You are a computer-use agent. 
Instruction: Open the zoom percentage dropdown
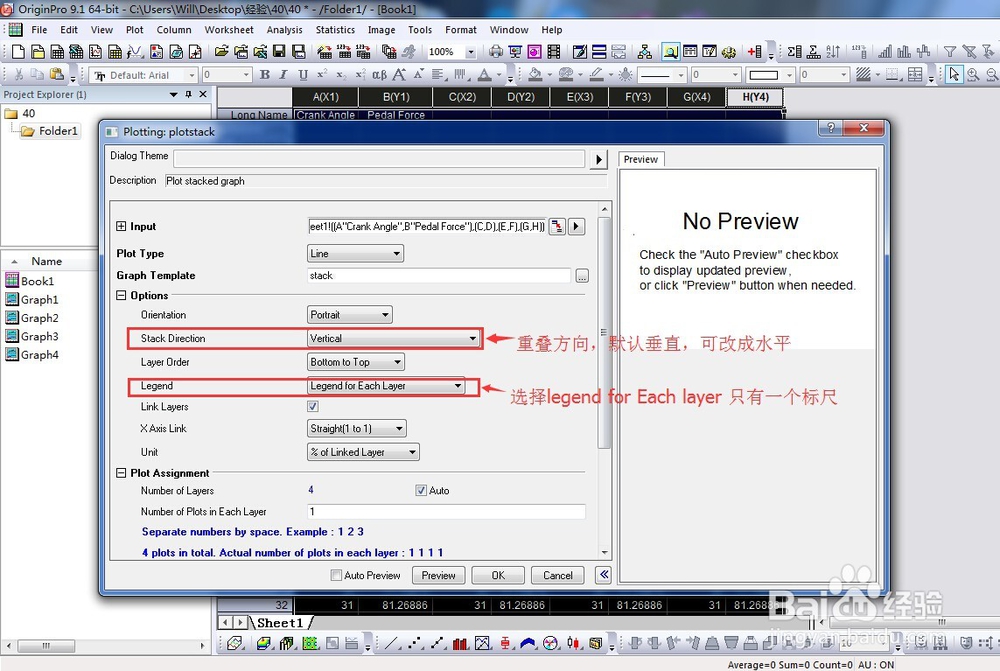[x=471, y=52]
